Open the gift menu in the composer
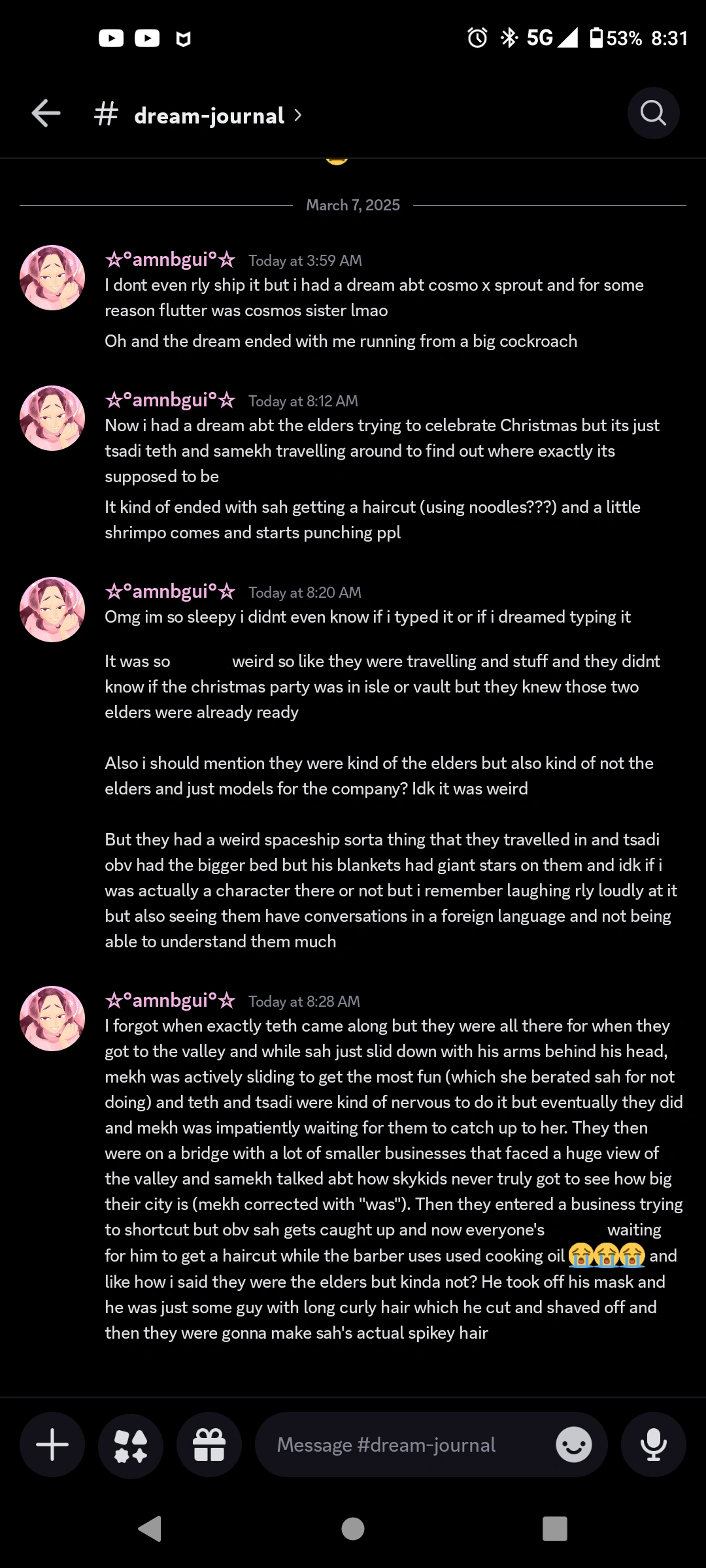The height and width of the screenshot is (1568, 706). point(209,1445)
